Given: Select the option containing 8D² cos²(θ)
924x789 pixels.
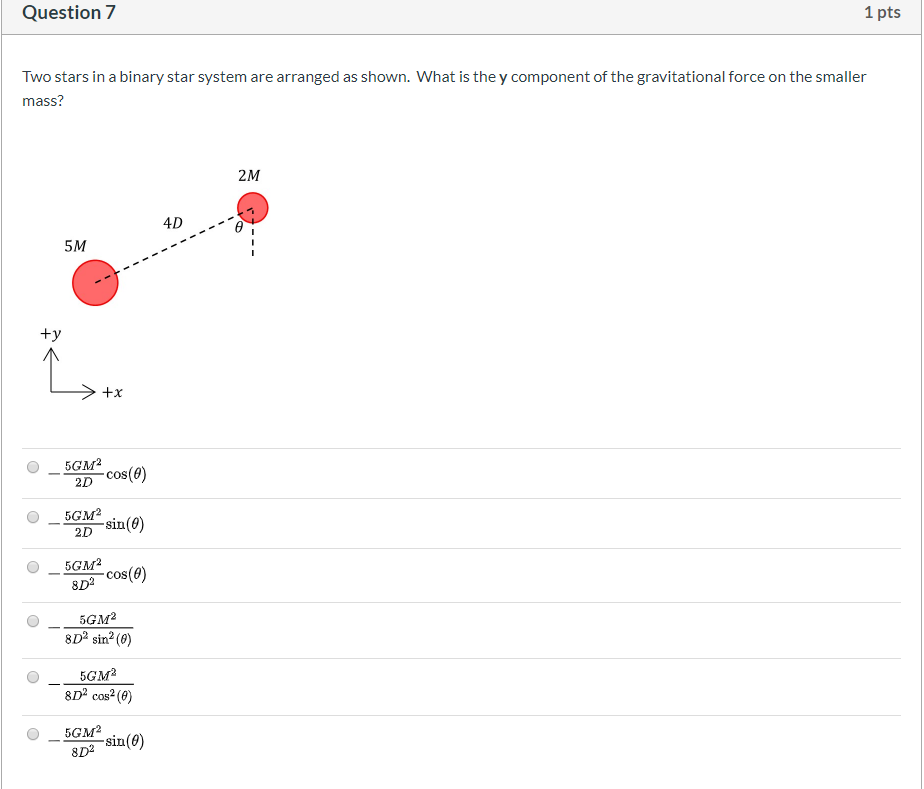Looking at the screenshot, I should (x=31, y=679).
